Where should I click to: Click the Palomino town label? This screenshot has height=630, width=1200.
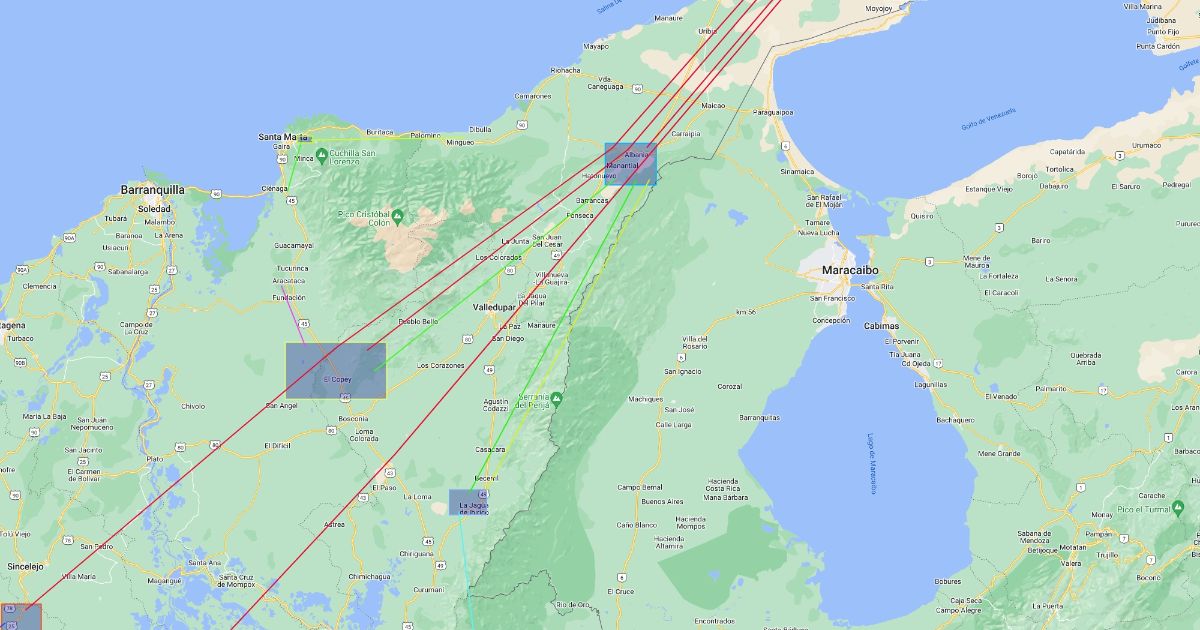(425, 134)
